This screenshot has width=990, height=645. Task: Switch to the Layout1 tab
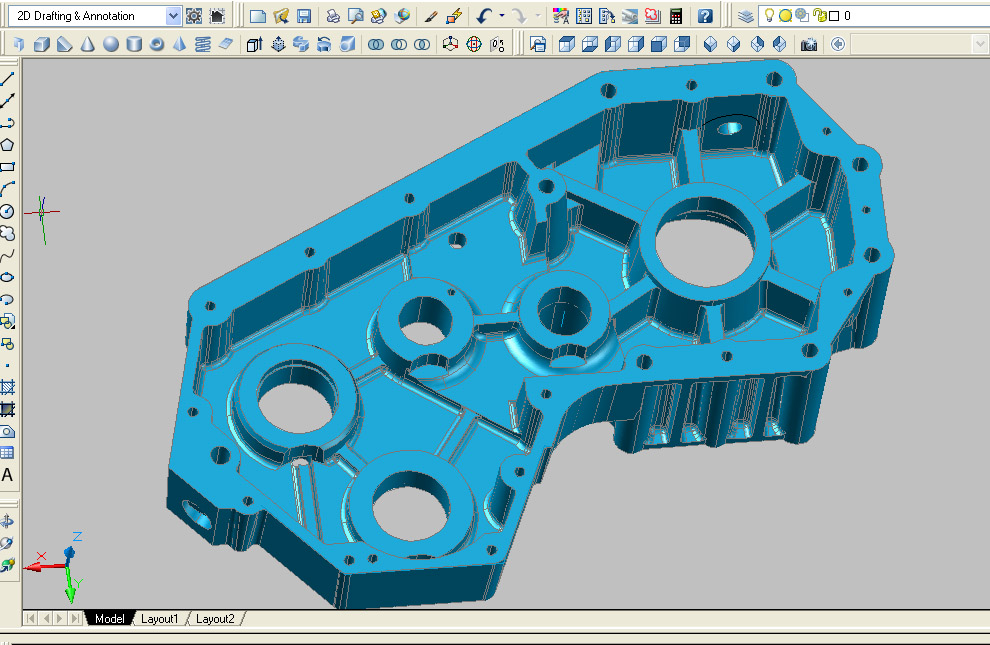[159, 619]
